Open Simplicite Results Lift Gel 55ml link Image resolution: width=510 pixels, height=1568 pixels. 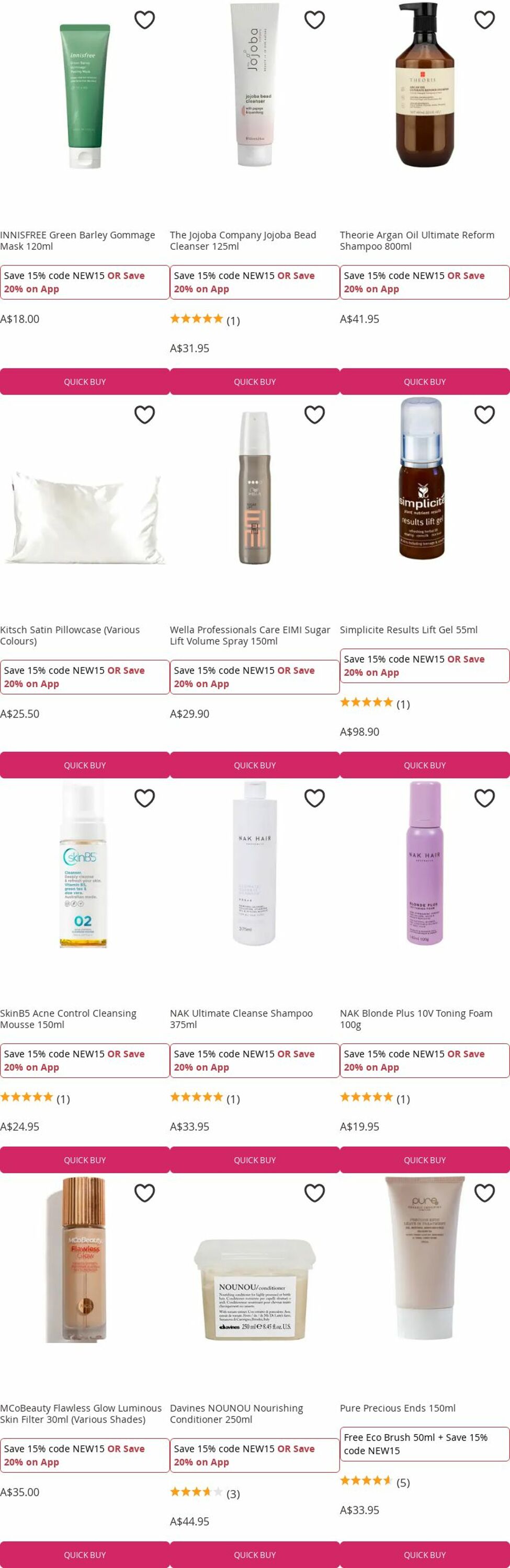click(409, 629)
